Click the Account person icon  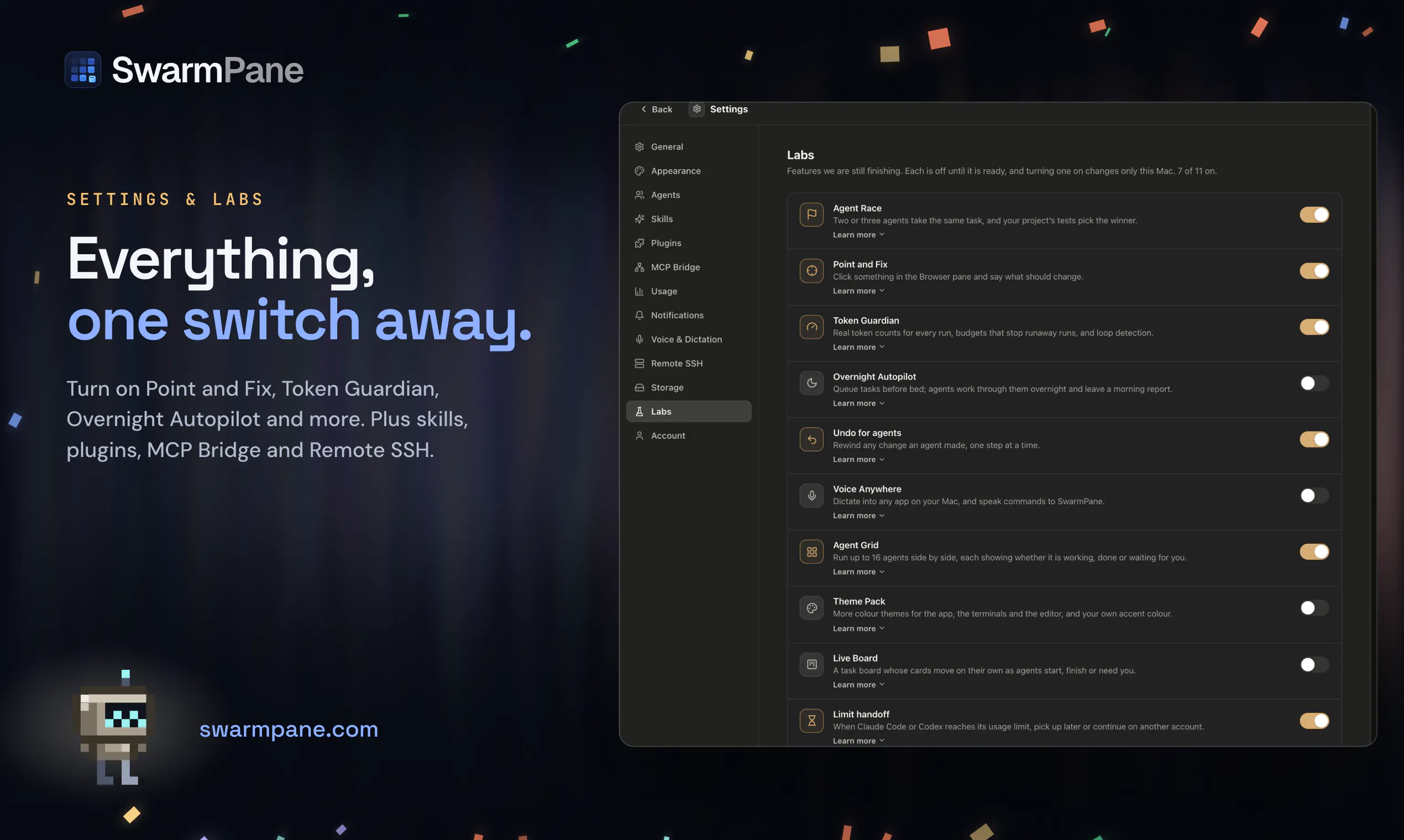pyautogui.click(x=639, y=435)
